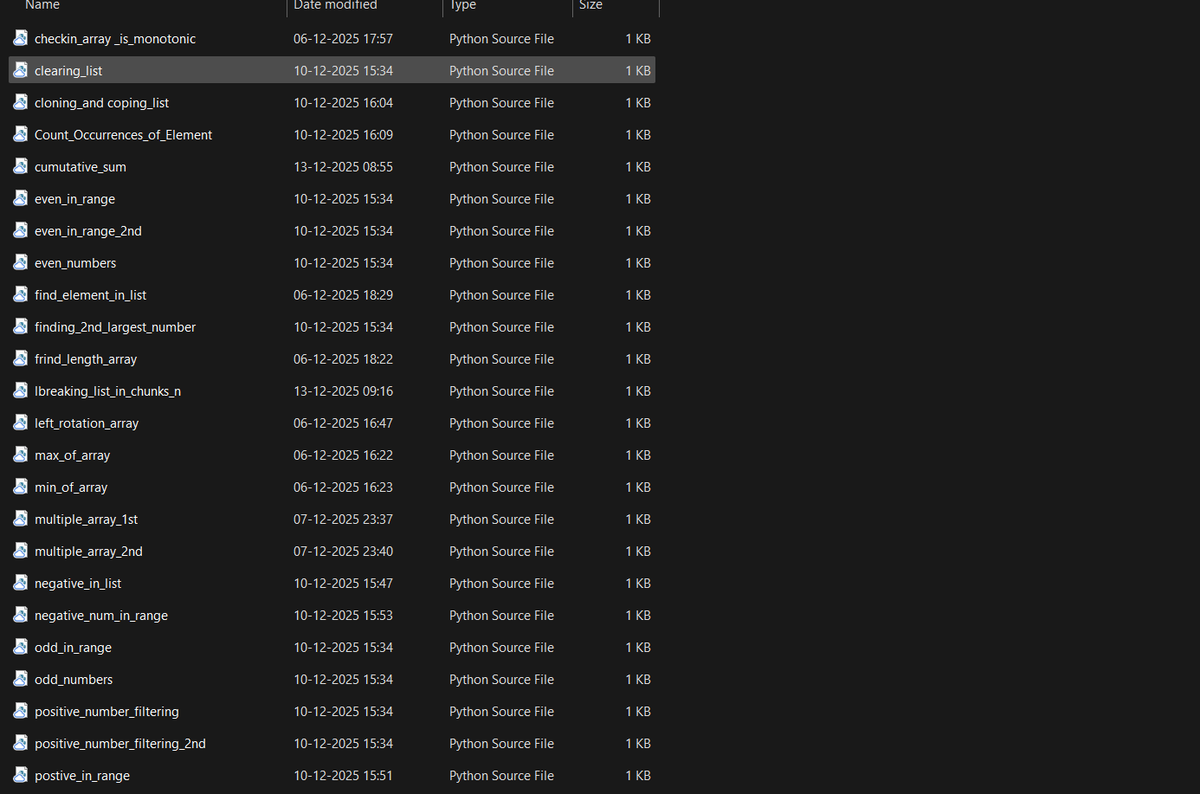
Task: Click the negative_in_list file name
Action: coord(78,583)
